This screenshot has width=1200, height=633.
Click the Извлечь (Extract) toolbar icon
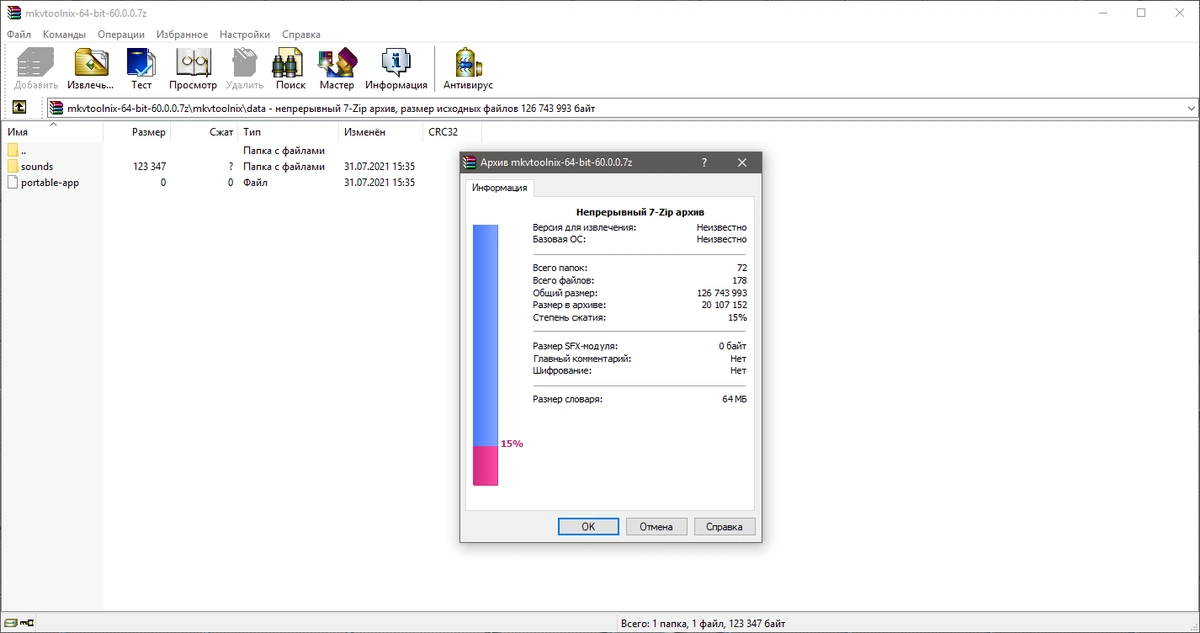tap(92, 69)
